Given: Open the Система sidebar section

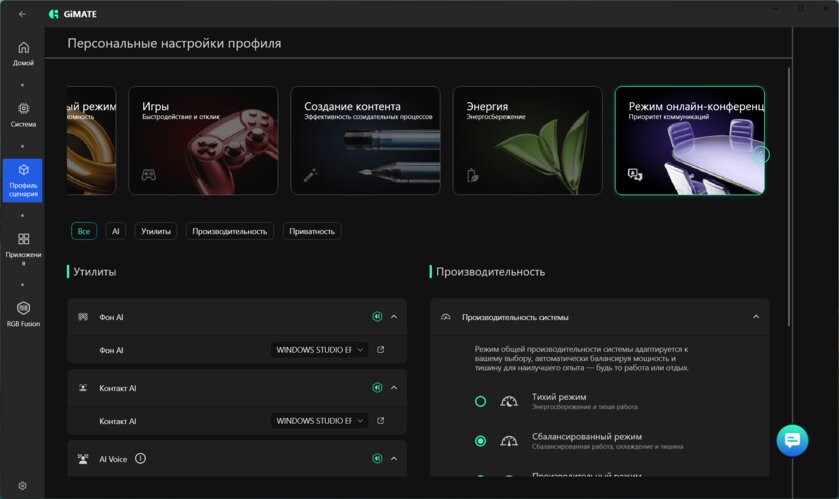Looking at the screenshot, I should pos(23,115).
